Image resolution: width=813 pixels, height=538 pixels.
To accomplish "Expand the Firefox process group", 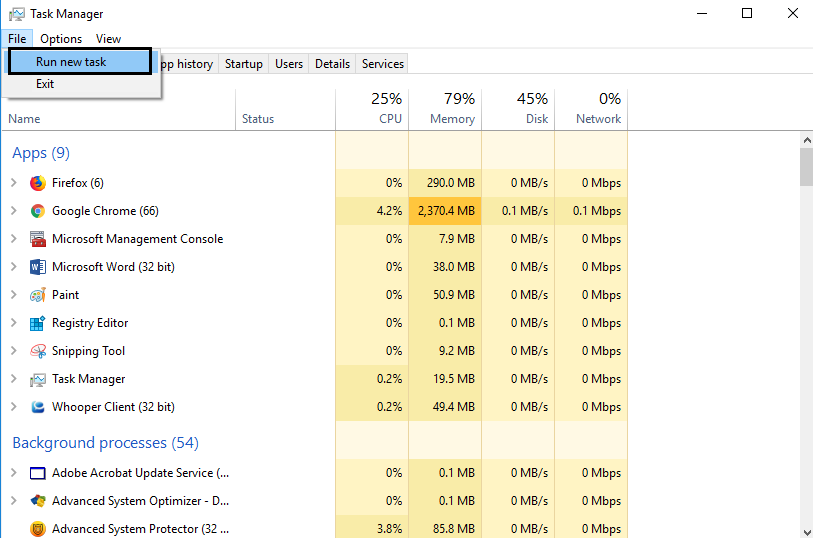I will pos(14,182).
